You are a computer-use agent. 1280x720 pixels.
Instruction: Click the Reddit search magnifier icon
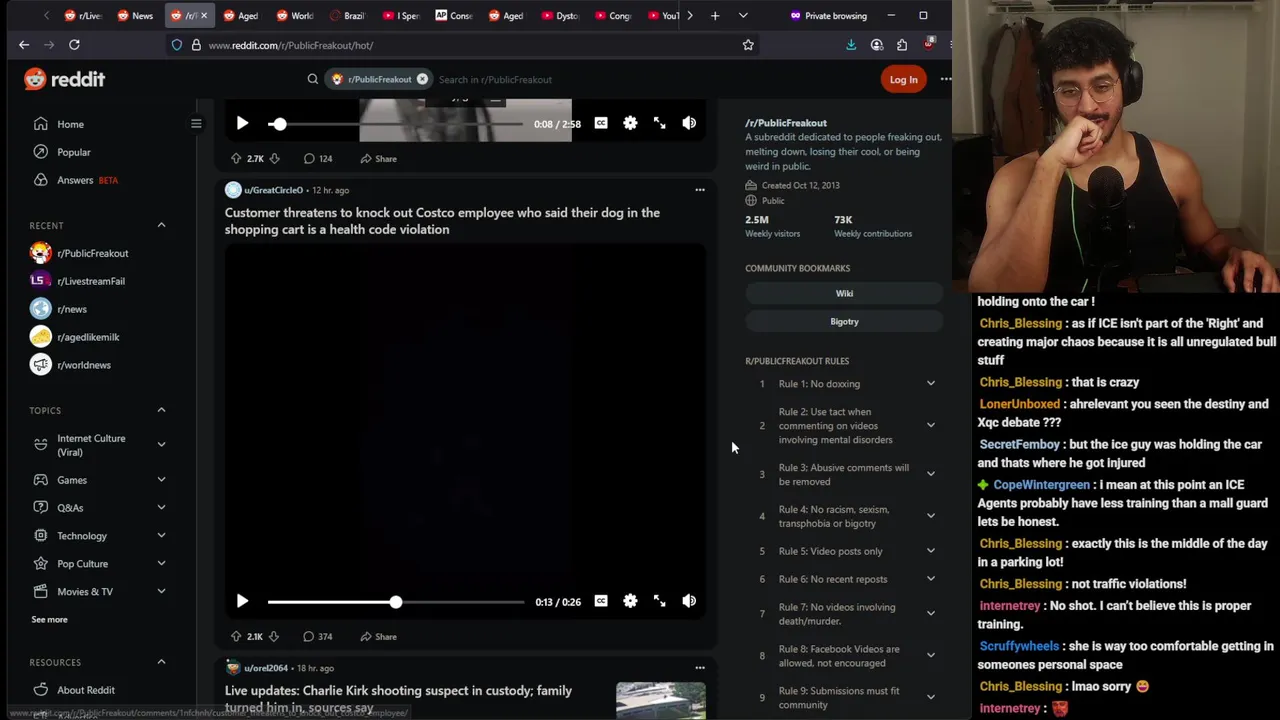(x=313, y=79)
